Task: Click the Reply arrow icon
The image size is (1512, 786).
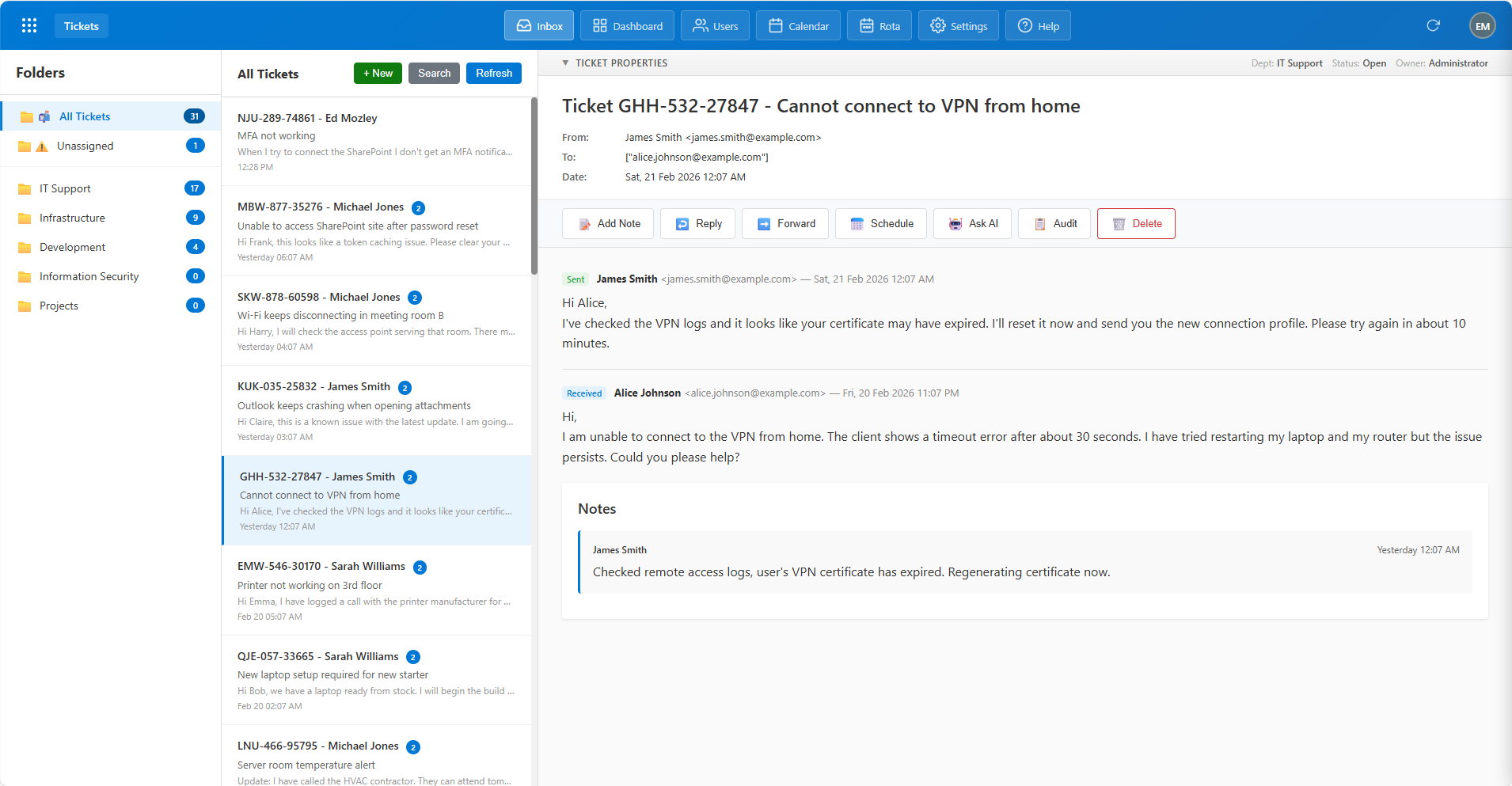Action: [682, 224]
